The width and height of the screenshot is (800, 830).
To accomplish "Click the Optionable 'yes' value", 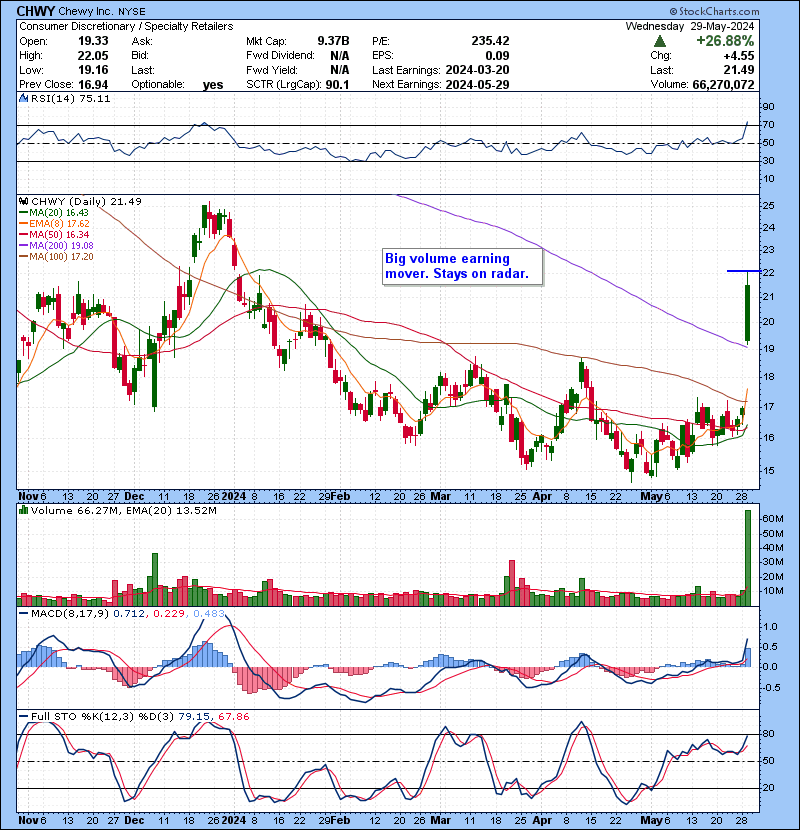I will tap(213, 85).
